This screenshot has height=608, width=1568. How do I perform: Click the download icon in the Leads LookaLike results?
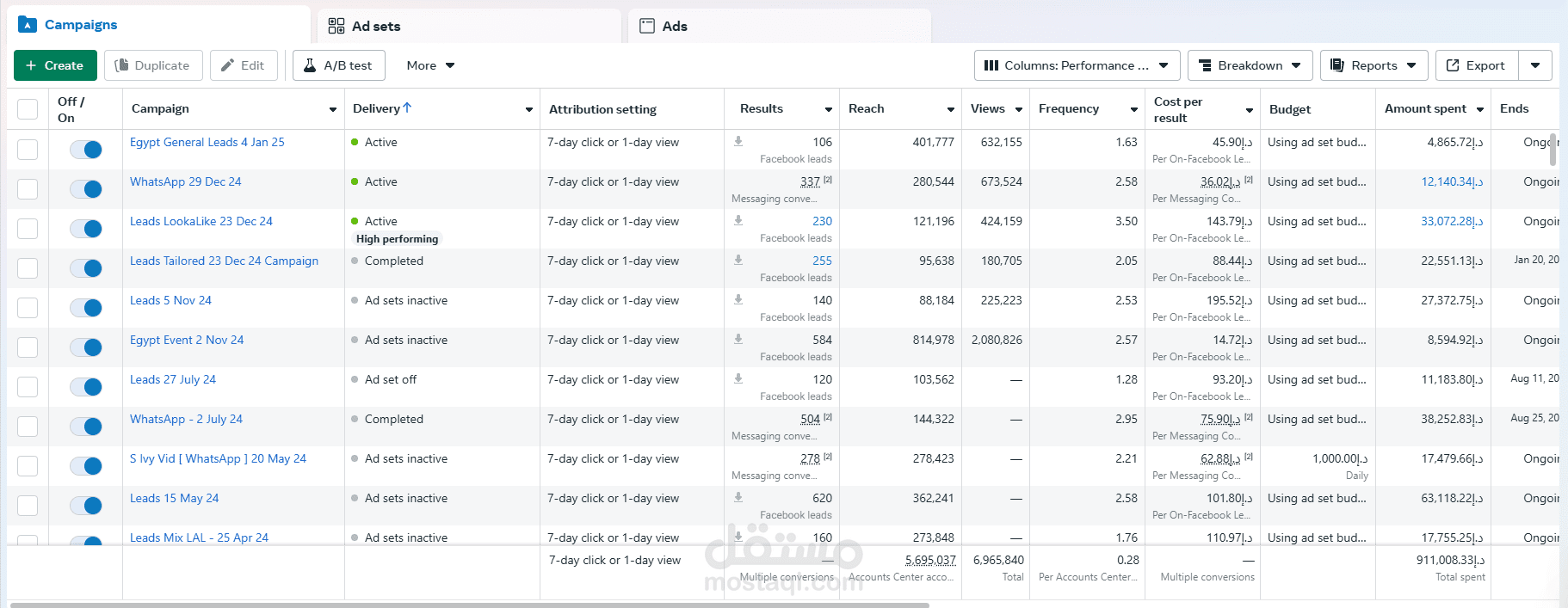(x=738, y=220)
